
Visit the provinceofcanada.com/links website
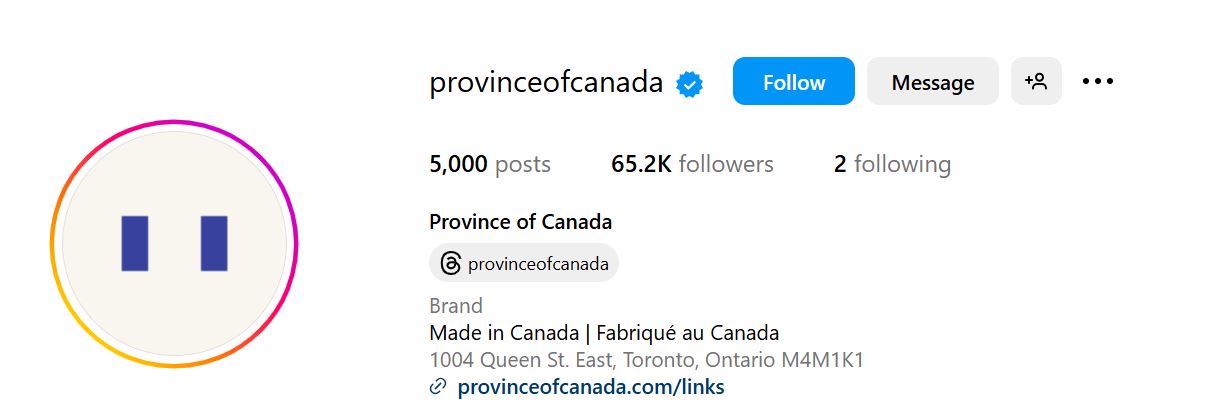[590, 387]
